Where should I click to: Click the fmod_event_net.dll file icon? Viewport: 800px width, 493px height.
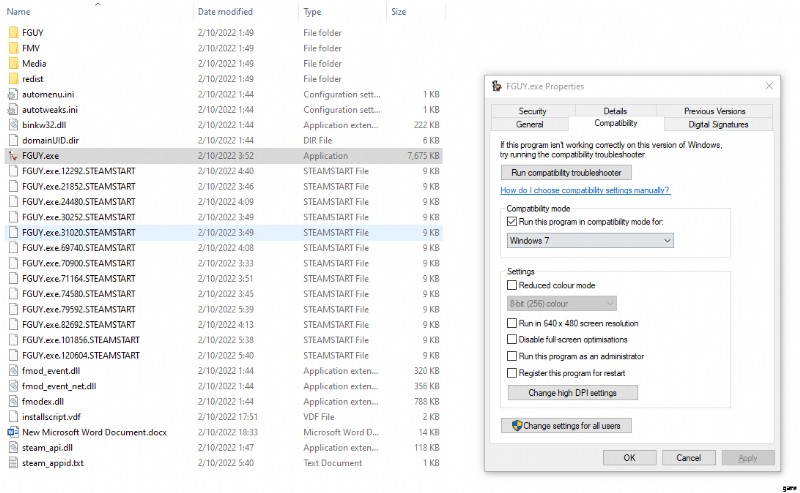click(x=13, y=386)
